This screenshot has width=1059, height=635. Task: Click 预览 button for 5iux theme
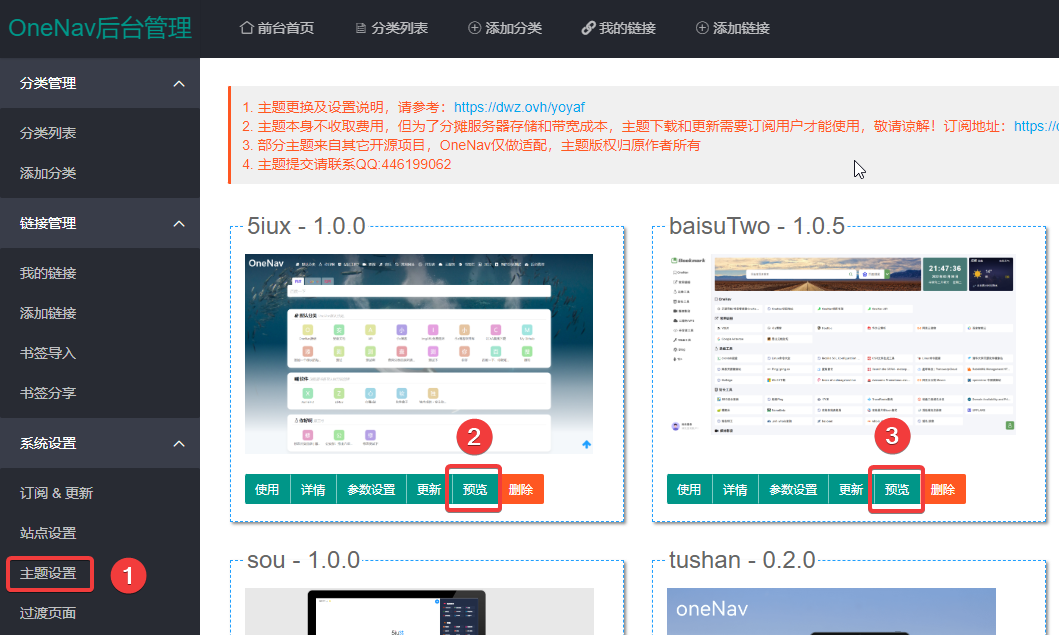pyautogui.click(x=475, y=489)
